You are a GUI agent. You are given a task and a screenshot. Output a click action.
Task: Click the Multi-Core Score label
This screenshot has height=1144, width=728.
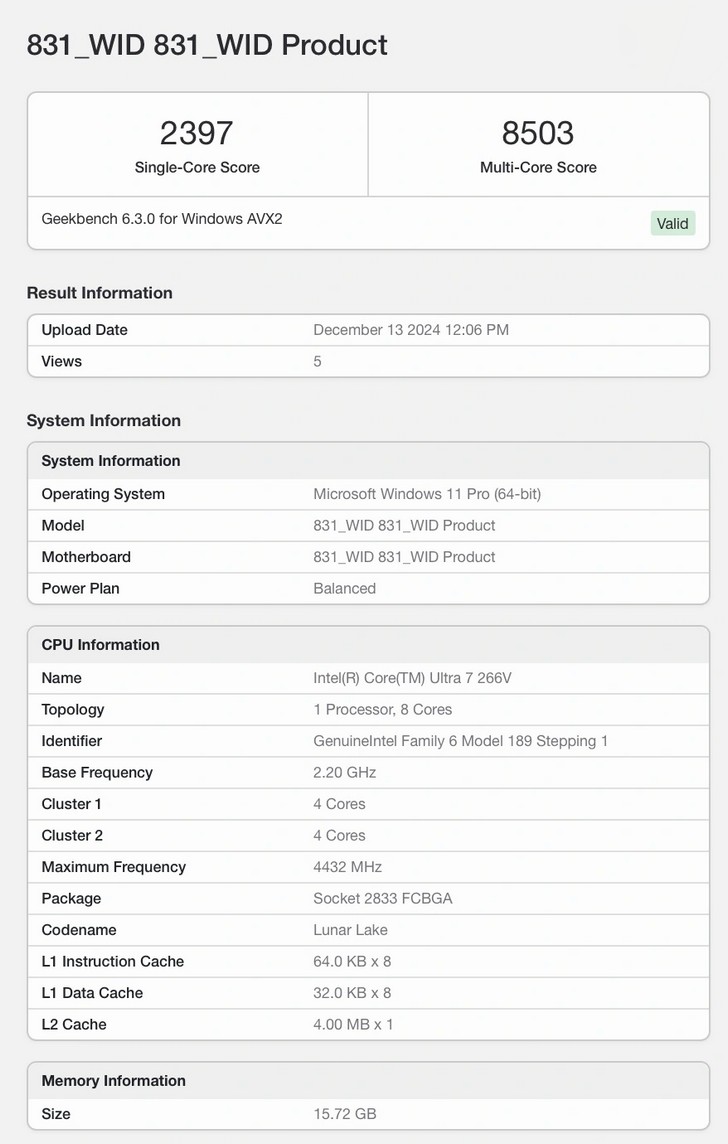coord(538,167)
